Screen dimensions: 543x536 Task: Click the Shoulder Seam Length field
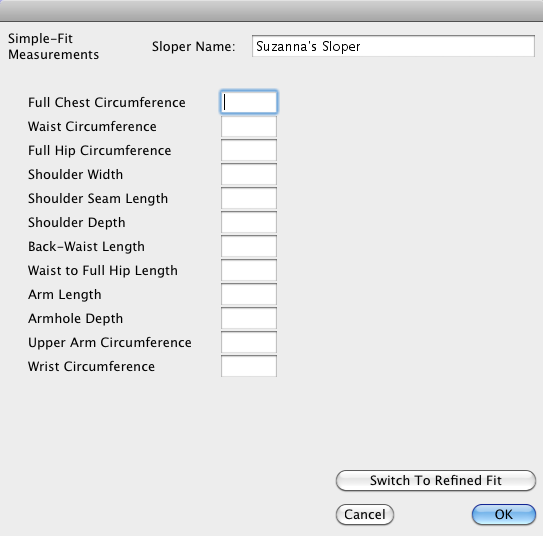coord(249,198)
